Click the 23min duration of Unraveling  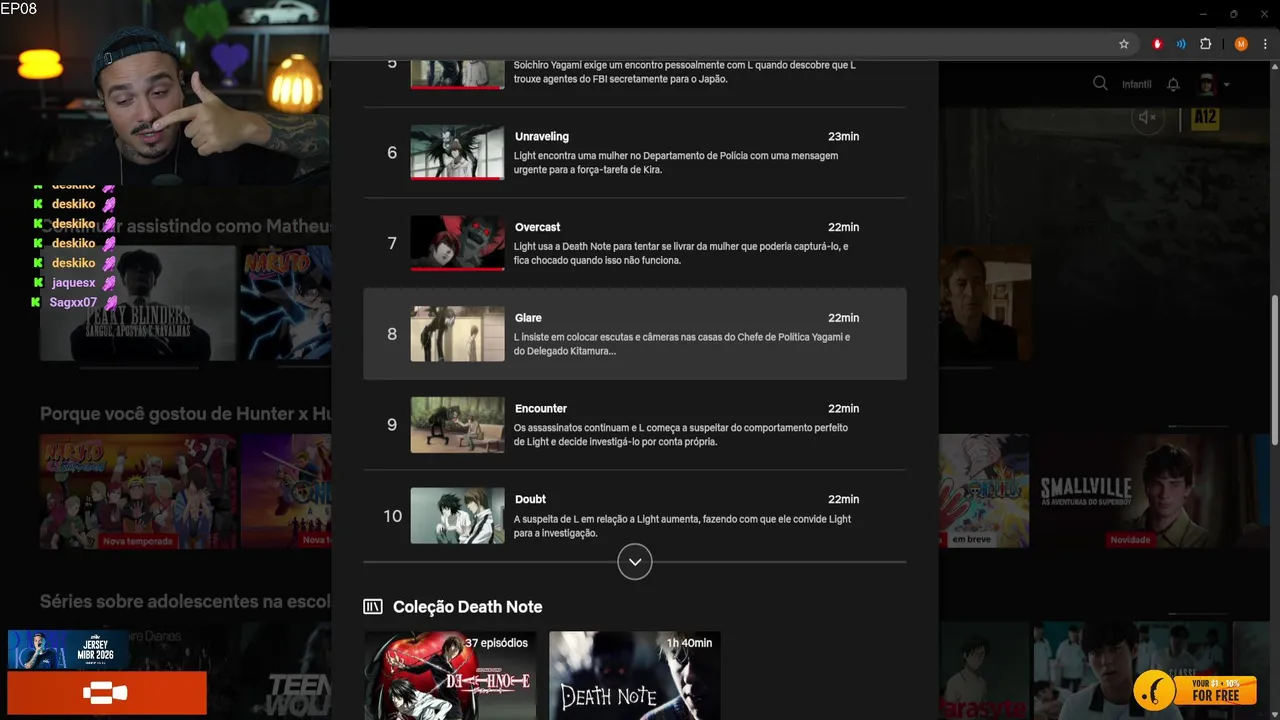[x=843, y=136]
